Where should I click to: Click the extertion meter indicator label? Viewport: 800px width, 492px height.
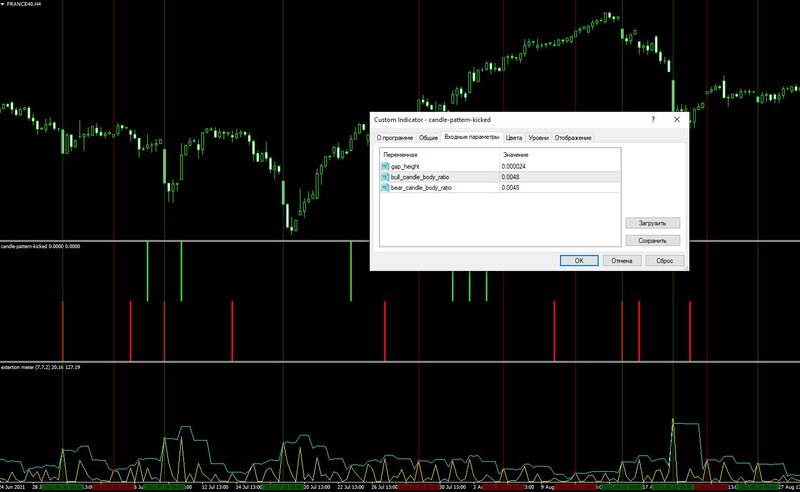(40, 367)
